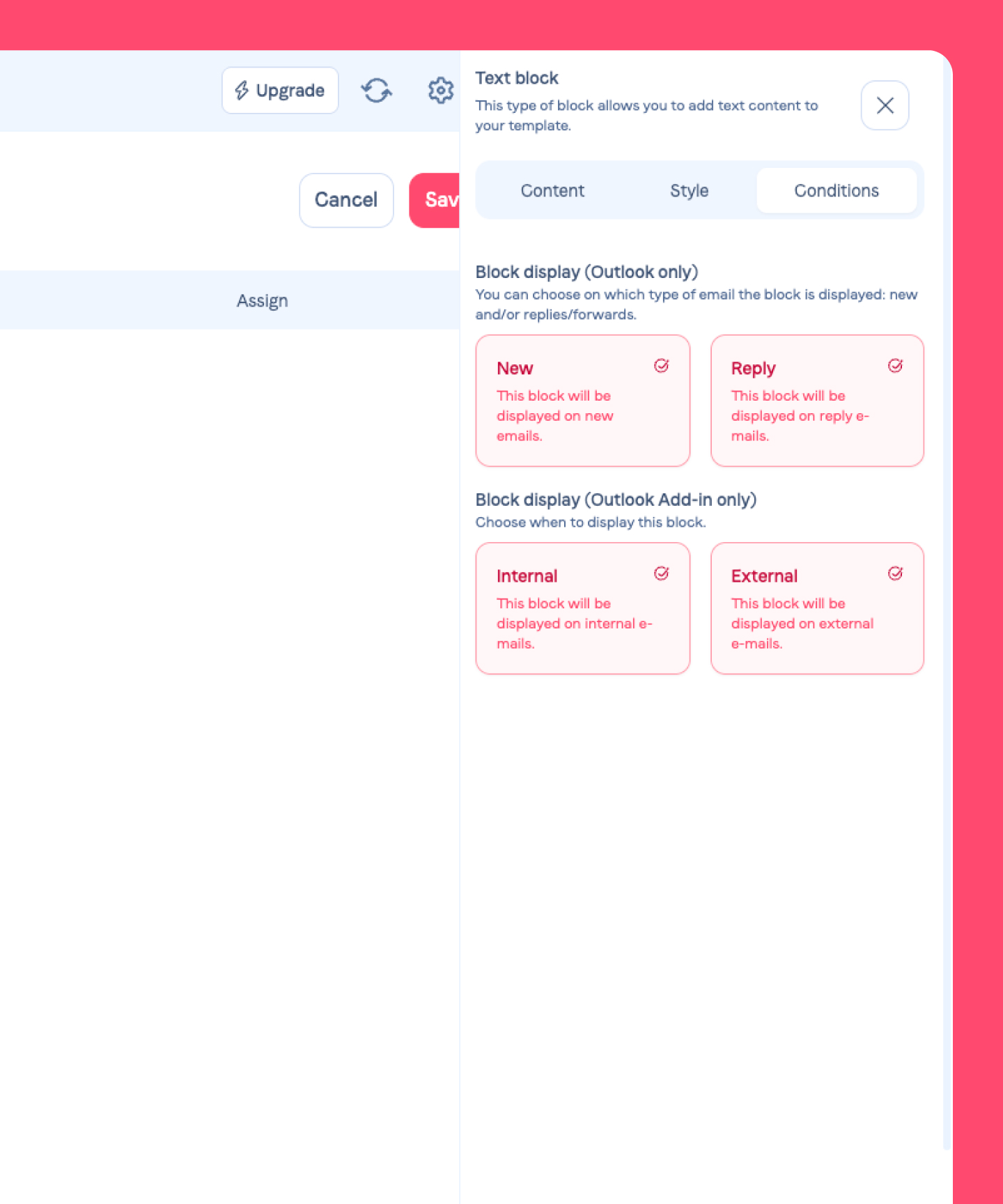Viewport: 1003px width, 1204px height.
Task: Open the Assign tab
Action: [x=262, y=300]
